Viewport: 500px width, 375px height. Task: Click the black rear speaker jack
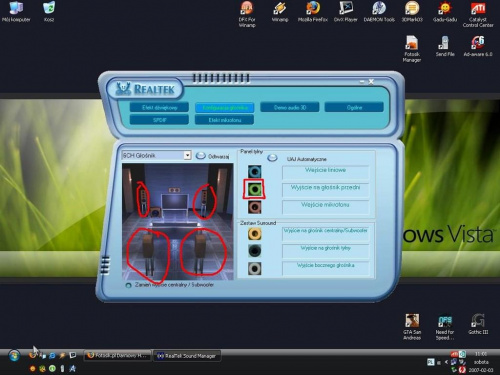(255, 251)
